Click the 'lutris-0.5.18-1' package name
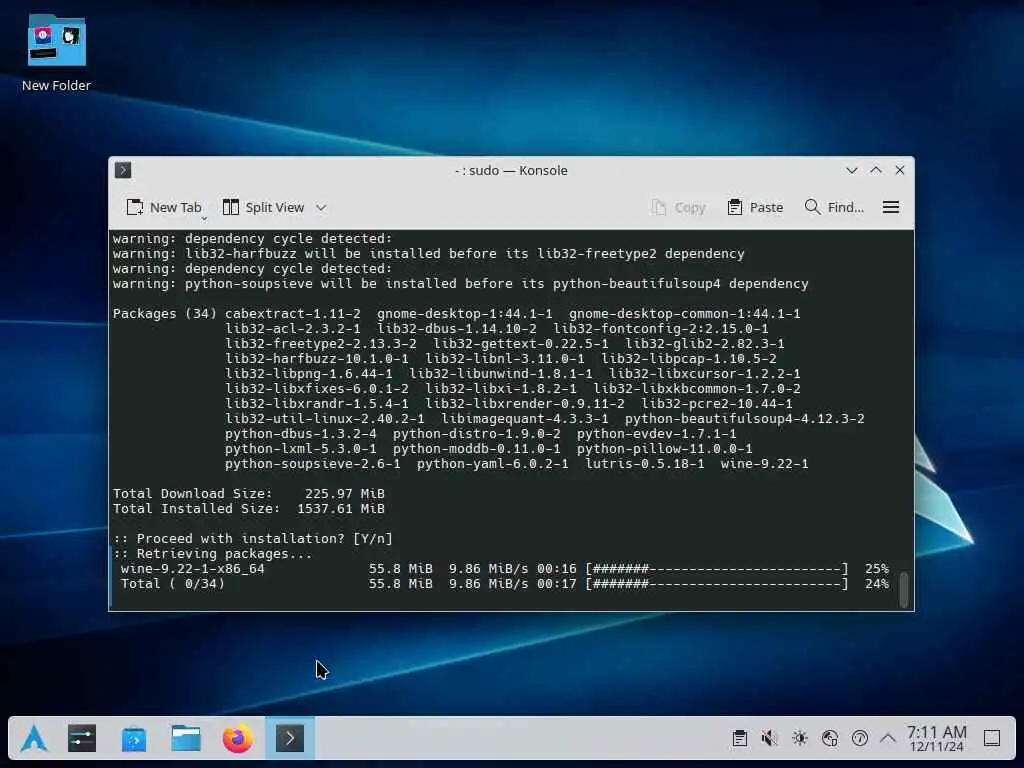This screenshot has width=1024, height=768. 645,464
